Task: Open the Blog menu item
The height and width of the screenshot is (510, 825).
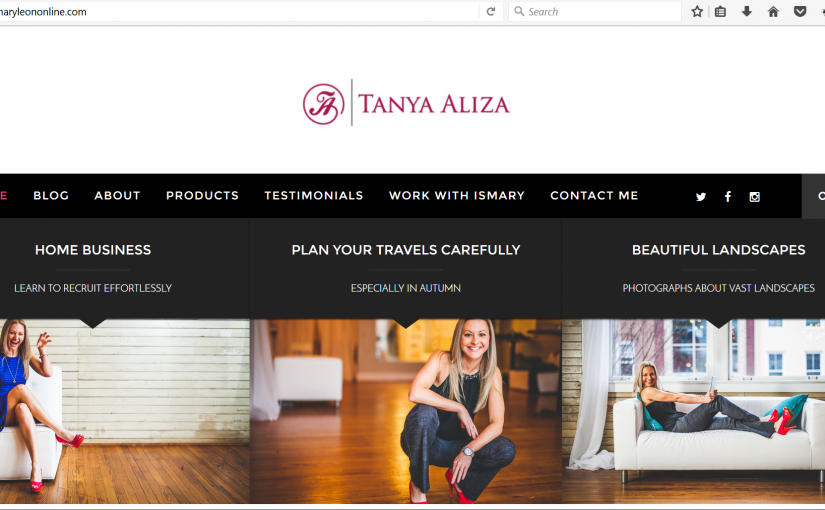Action: pos(51,196)
